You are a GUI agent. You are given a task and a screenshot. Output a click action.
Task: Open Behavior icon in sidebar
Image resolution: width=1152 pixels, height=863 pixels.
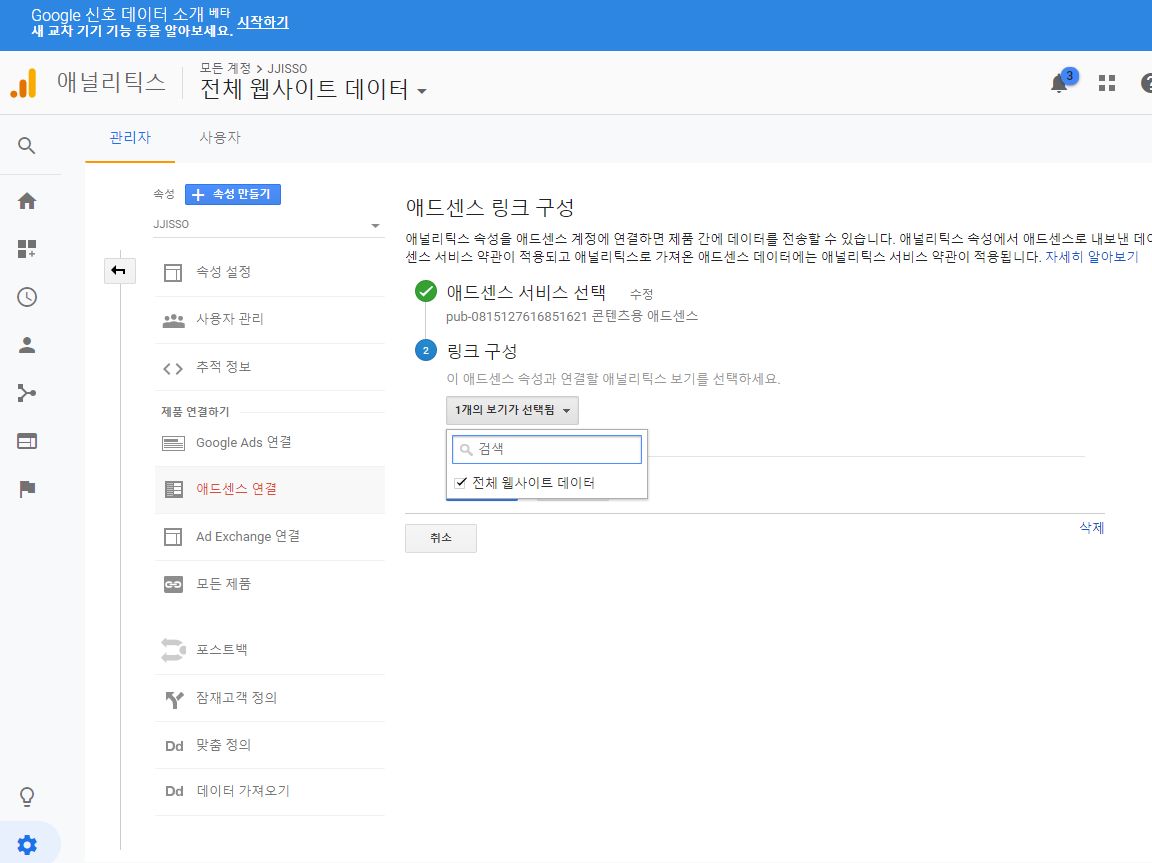pos(26,441)
